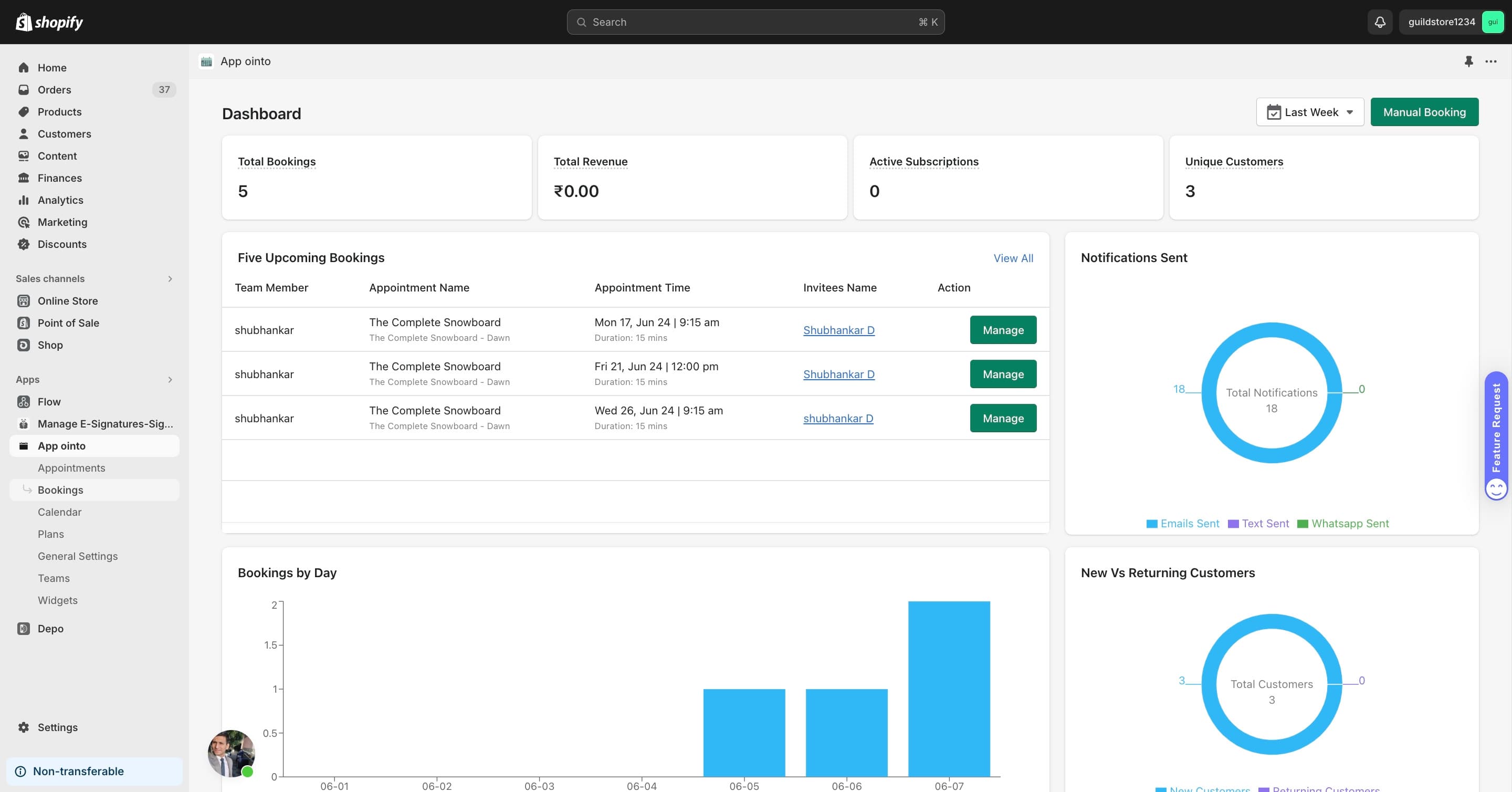The height and width of the screenshot is (792, 1512).
Task: Pin the App ointo app
Action: point(1468,61)
